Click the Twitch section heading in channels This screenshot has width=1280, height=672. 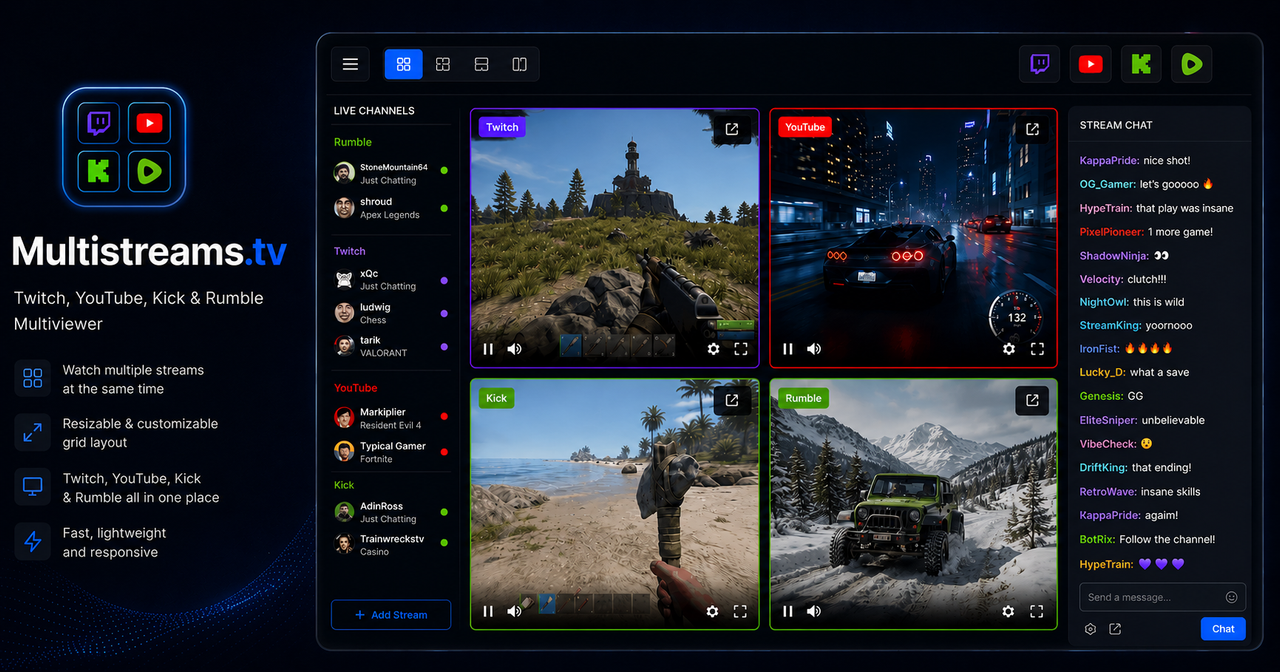[350, 251]
